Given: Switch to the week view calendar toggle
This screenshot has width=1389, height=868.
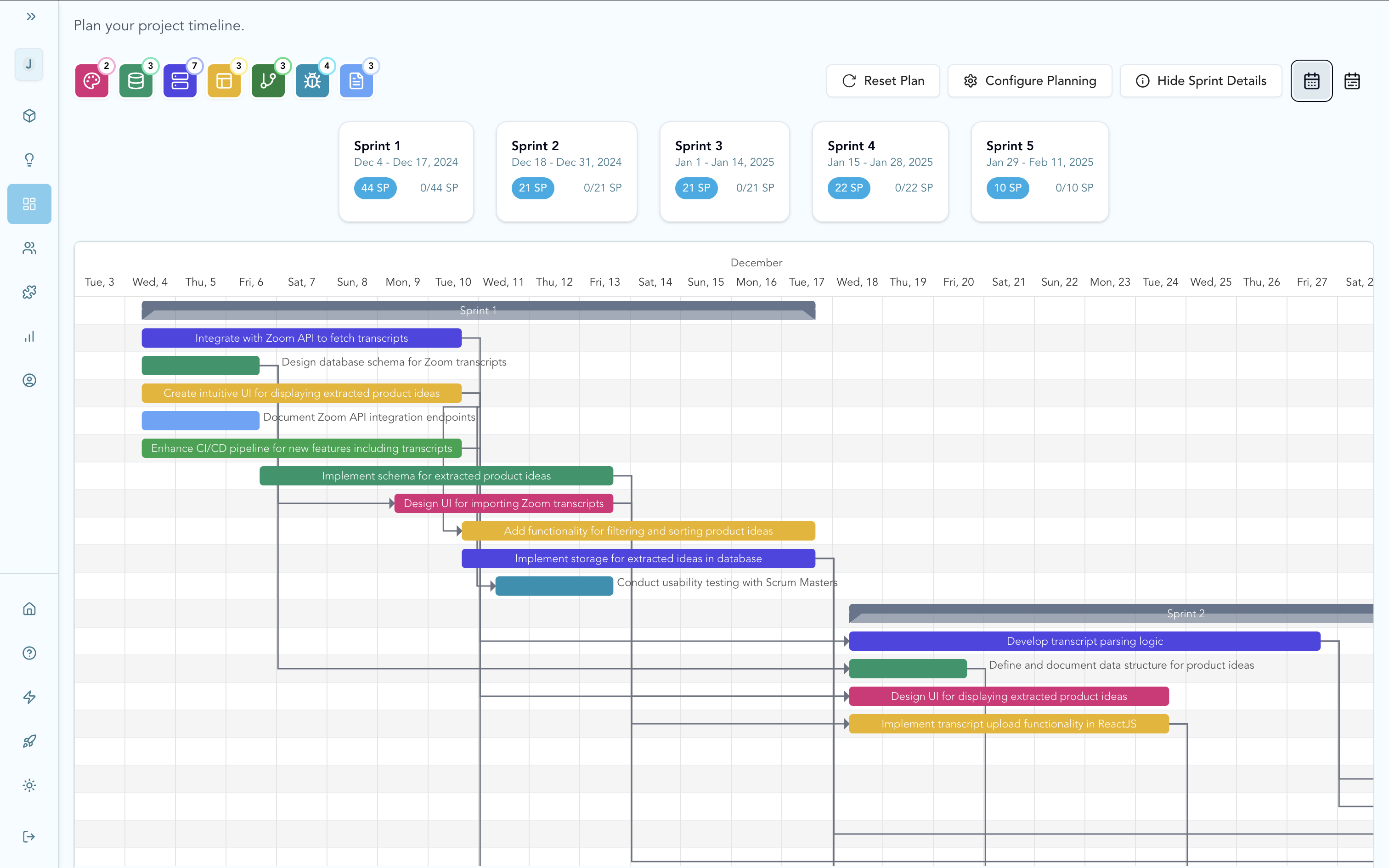Looking at the screenshot, I should coord(1352,81).
